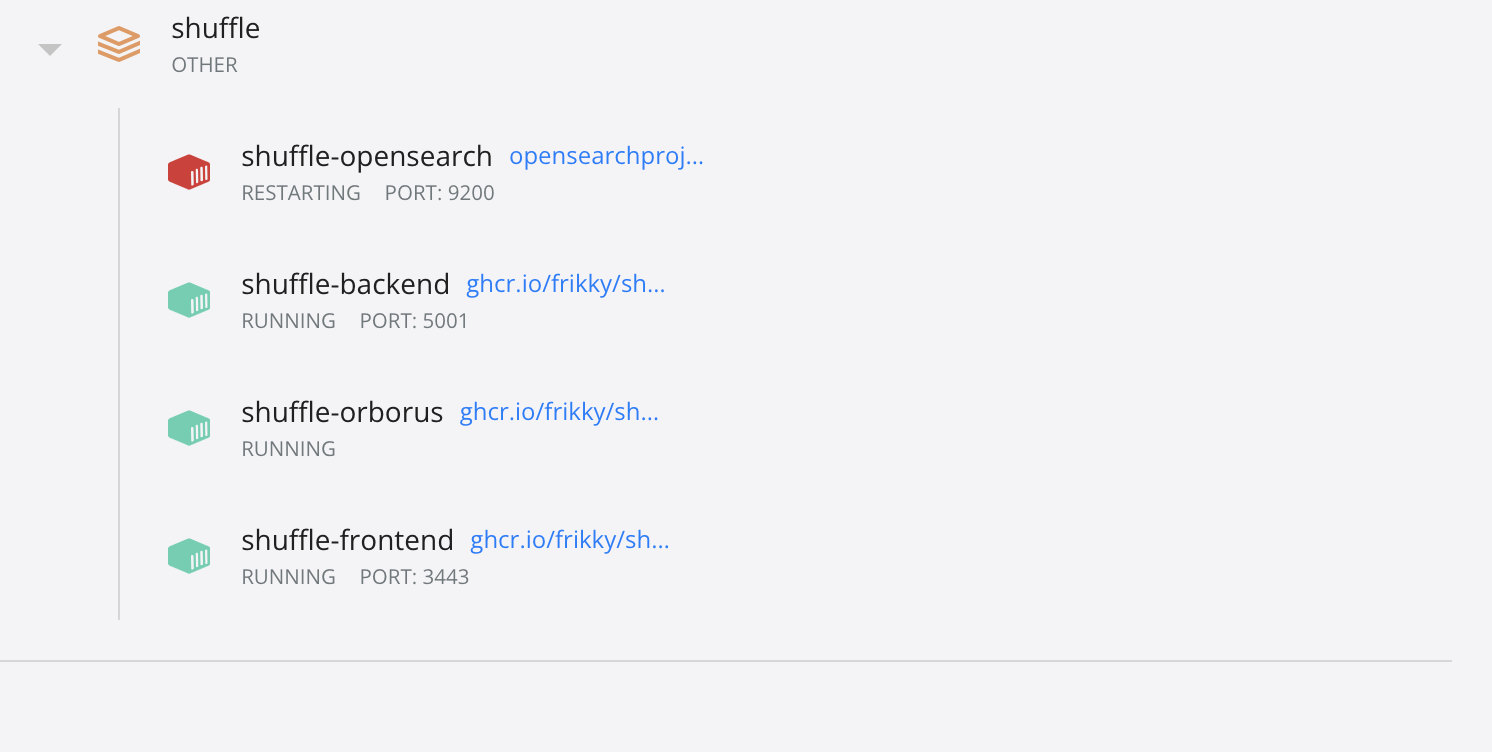Viewport: 1492px width, 752px height.
Task: Click the shuffle stack name label
Action: click(x=216, y=28)
